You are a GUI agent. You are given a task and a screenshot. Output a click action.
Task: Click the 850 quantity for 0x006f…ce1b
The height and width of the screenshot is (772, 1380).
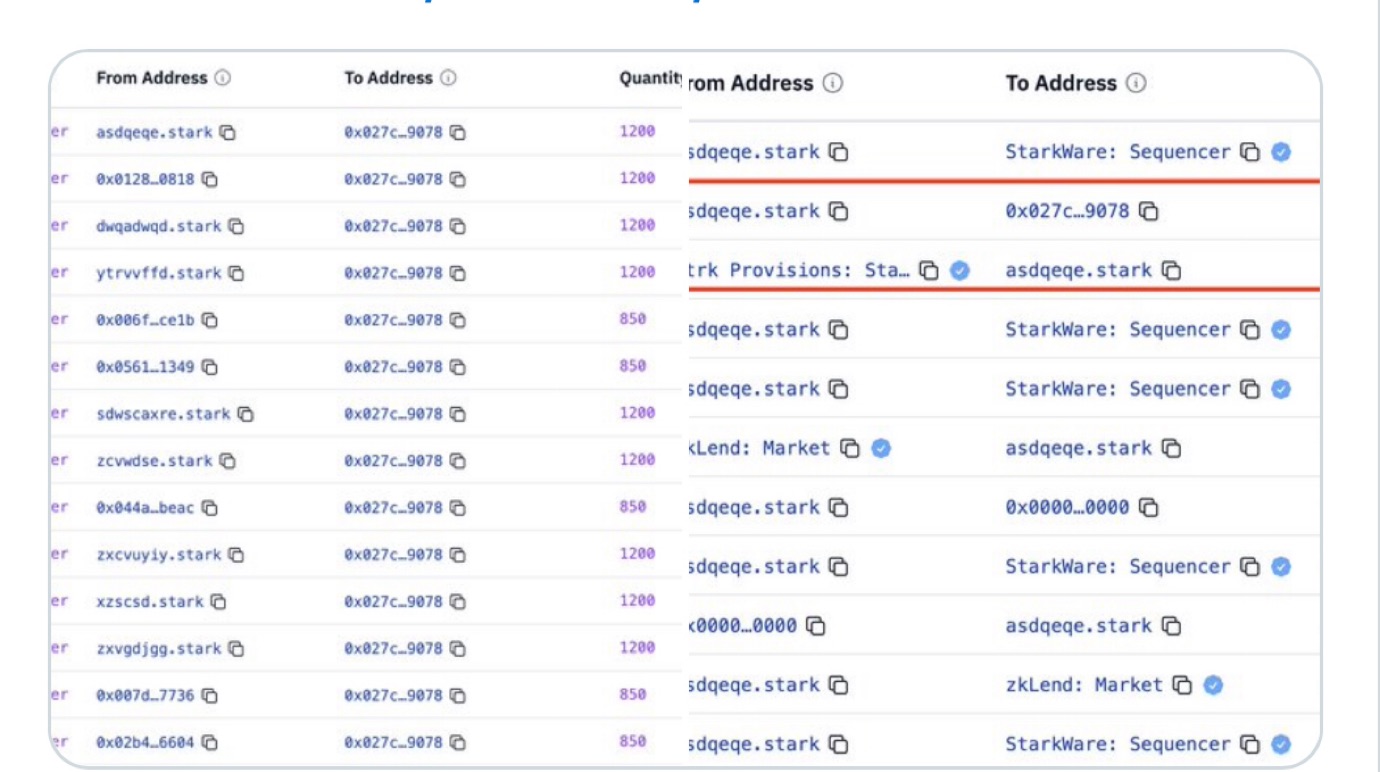tap(632, 319)
